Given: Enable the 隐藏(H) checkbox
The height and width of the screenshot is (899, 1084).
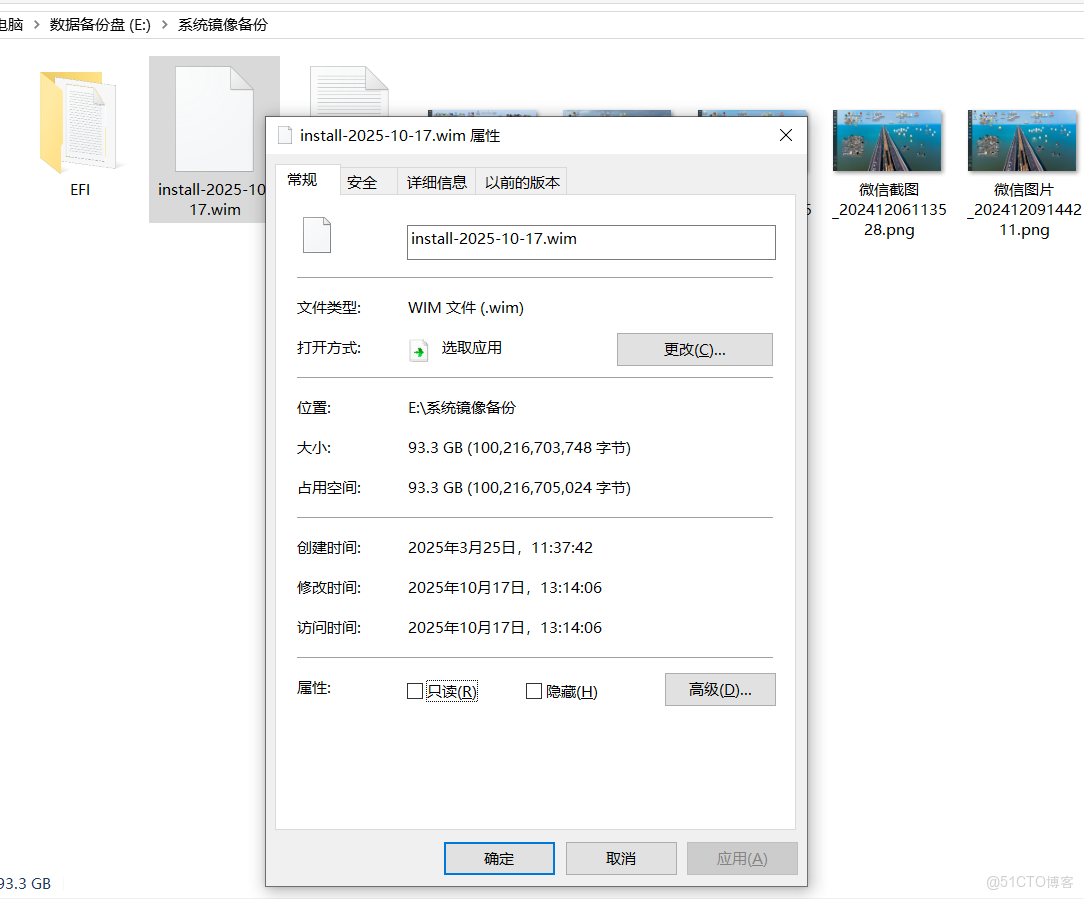Looking at the screenshot, I should [x=533, y=691].
